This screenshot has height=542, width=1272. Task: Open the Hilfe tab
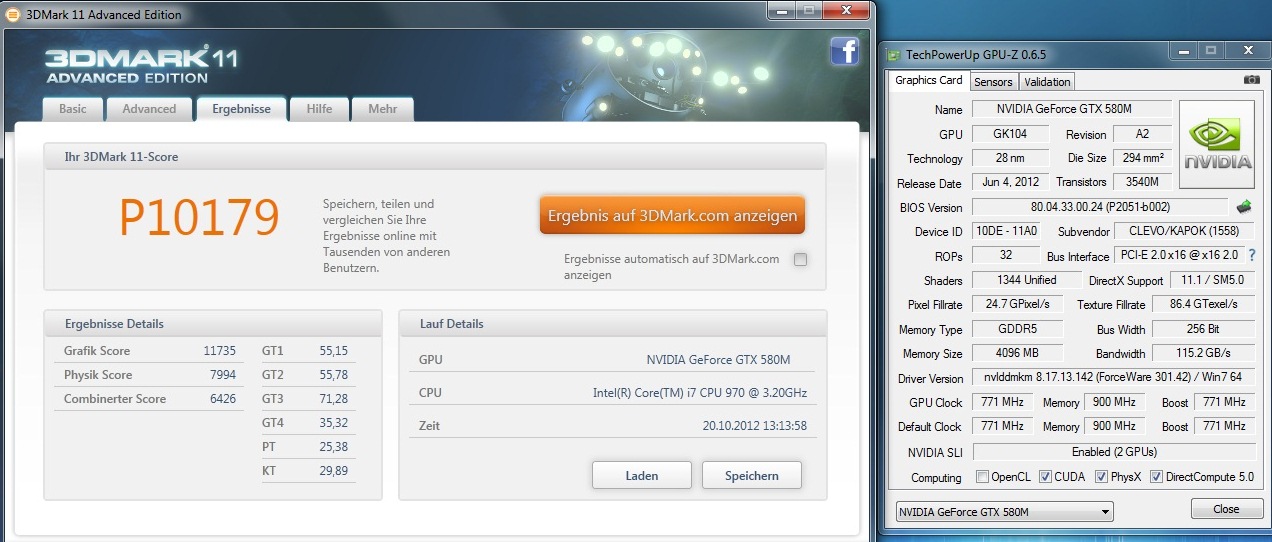[320, 109]
